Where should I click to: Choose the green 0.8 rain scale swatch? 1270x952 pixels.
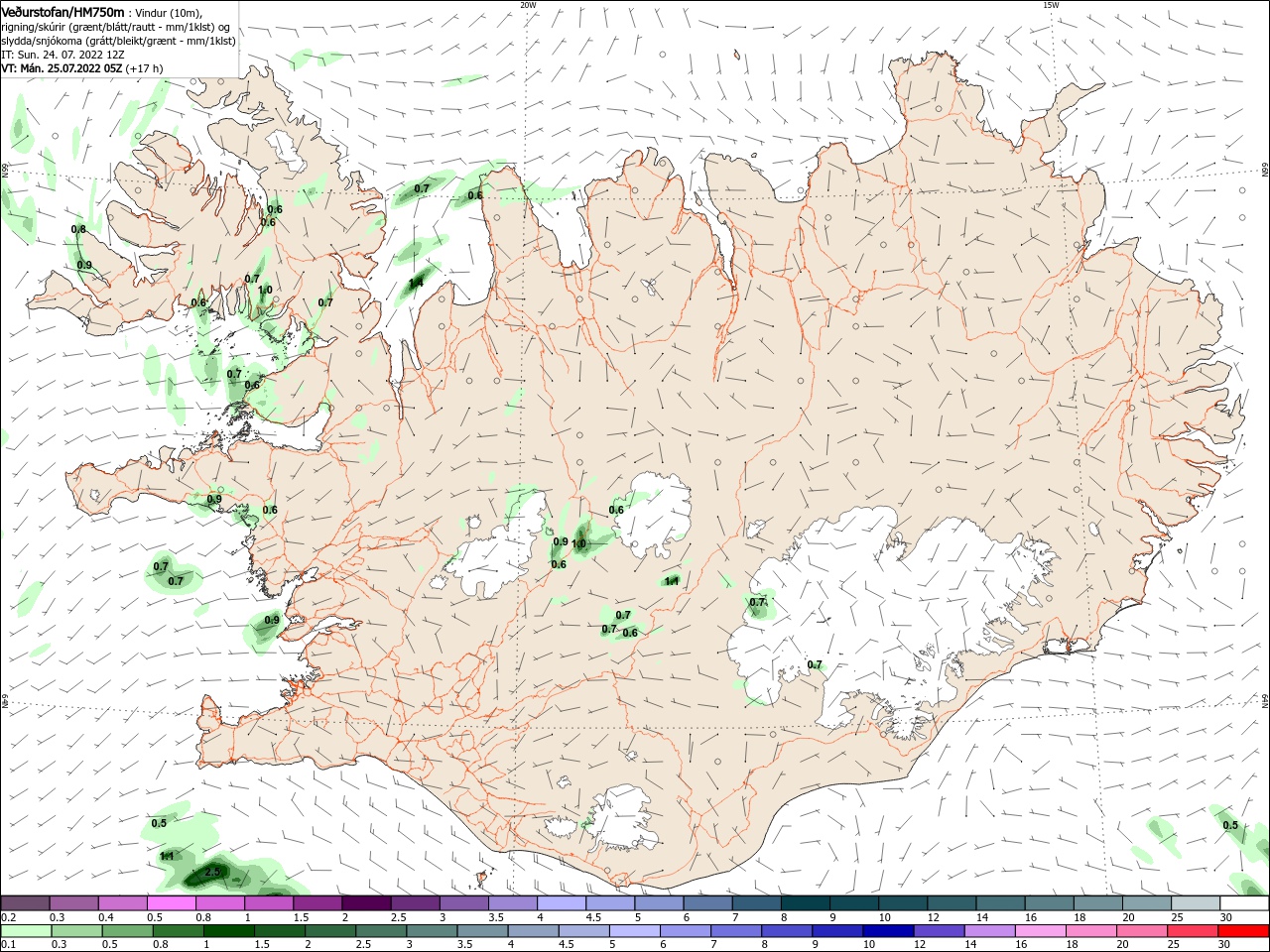click(178, 931)
